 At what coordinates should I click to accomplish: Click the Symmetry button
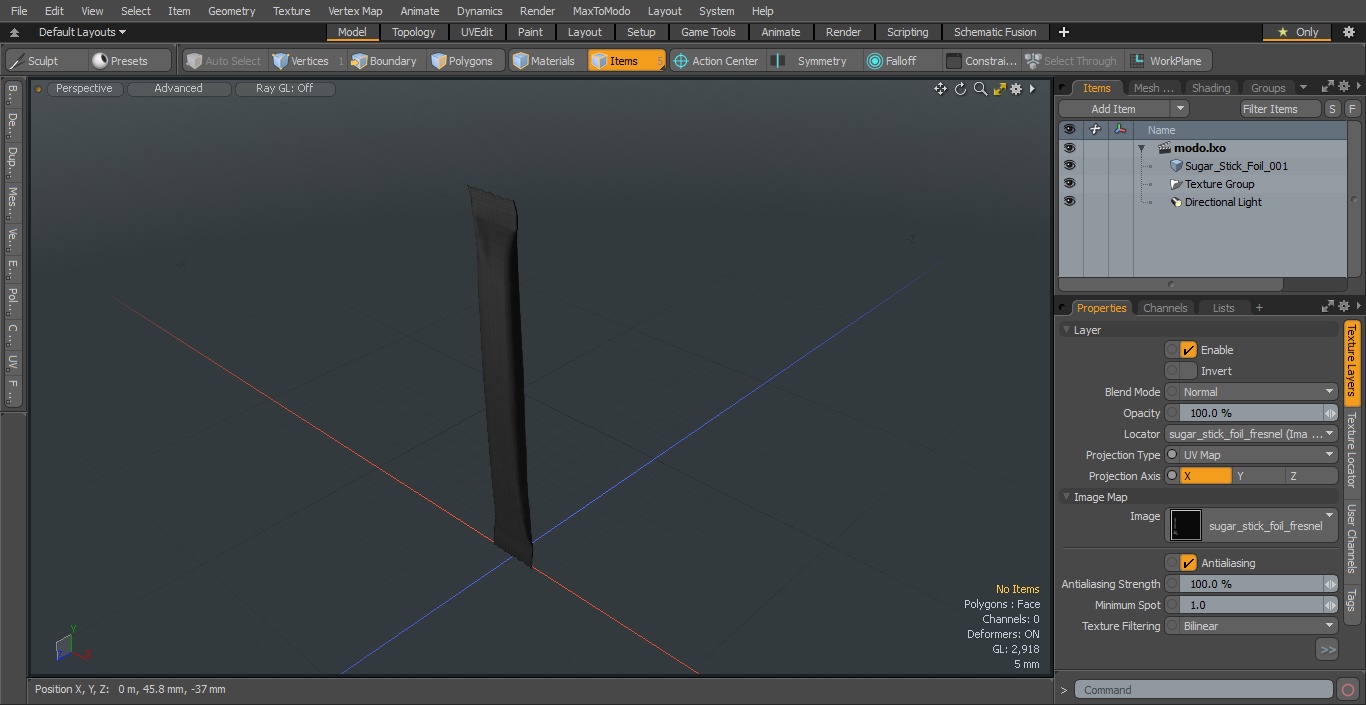(x=812, y=61)
